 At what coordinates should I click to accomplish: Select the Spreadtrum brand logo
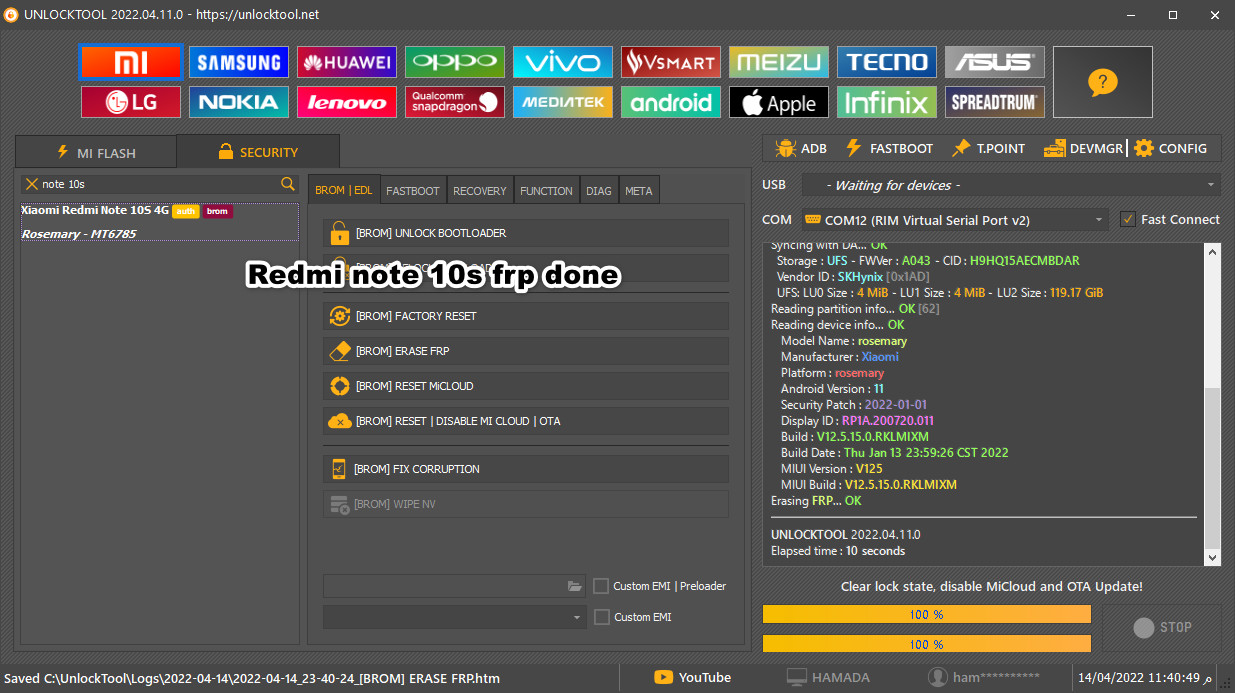(994, 102)
